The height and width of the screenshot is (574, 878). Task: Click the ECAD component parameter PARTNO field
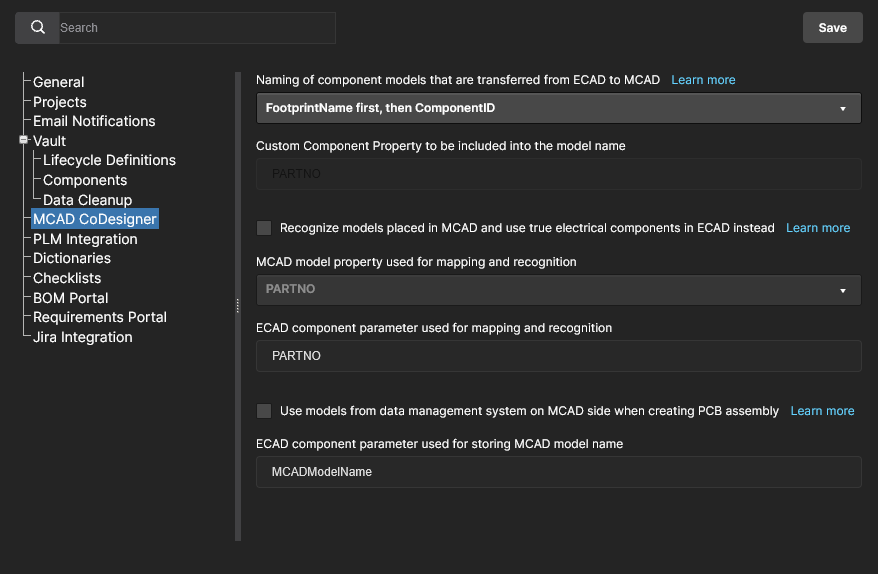pos(558,356)
